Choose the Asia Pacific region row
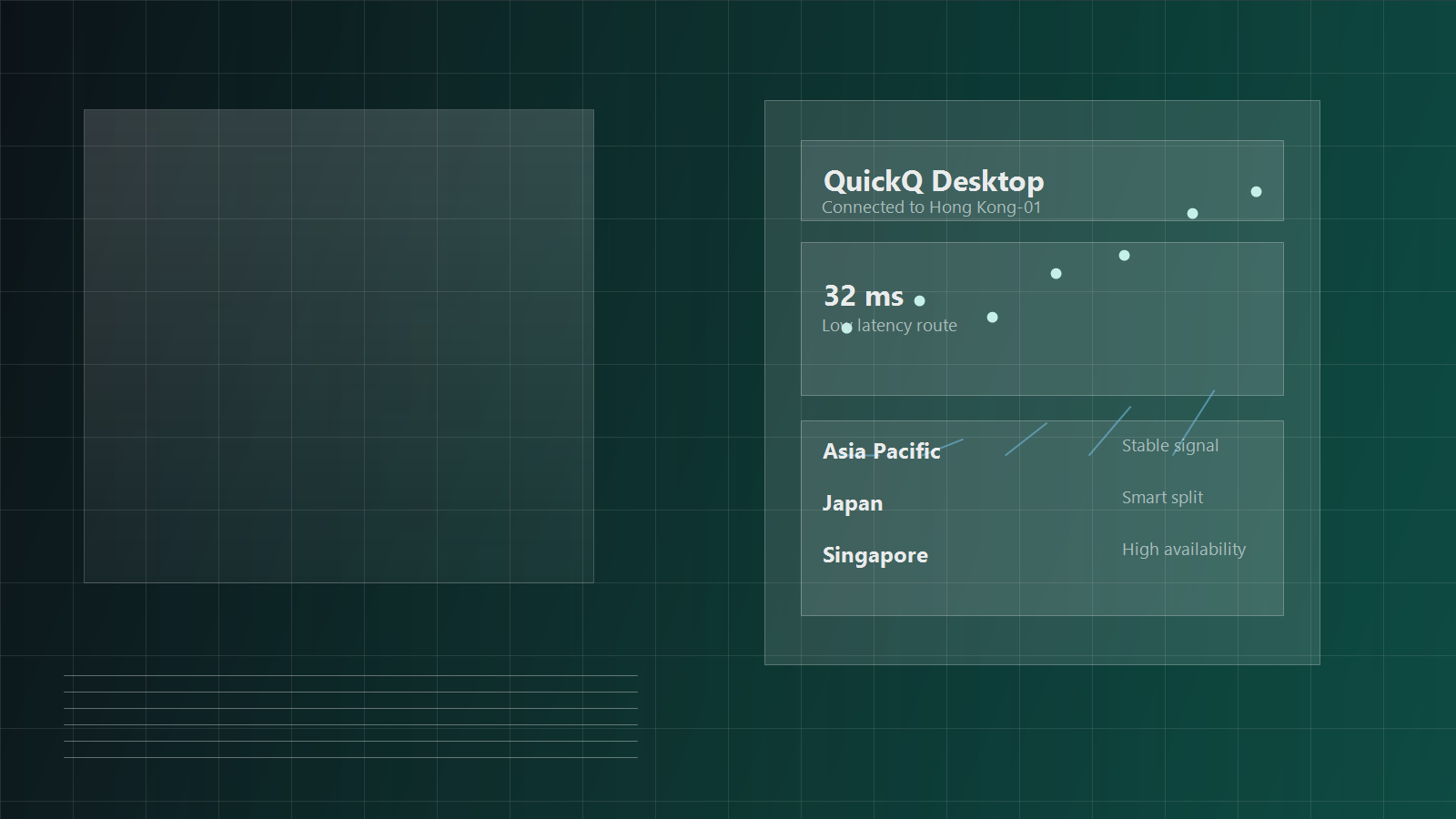Screen dimensions: 1456x819 pyautogui.click(x=881, y=451)
